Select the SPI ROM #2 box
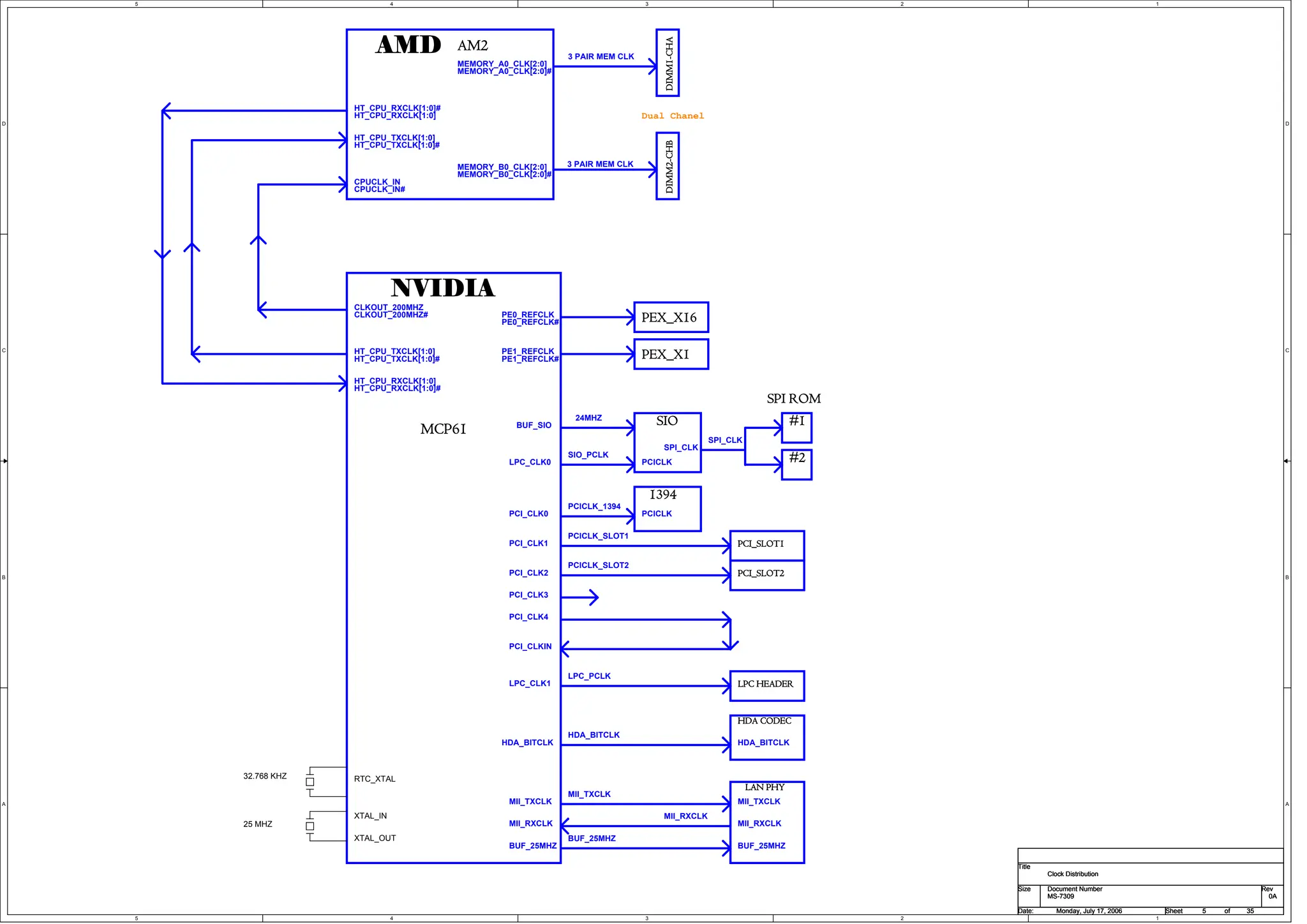The image size is (1307, 924). pyautogui.click(x=796, y=465)
